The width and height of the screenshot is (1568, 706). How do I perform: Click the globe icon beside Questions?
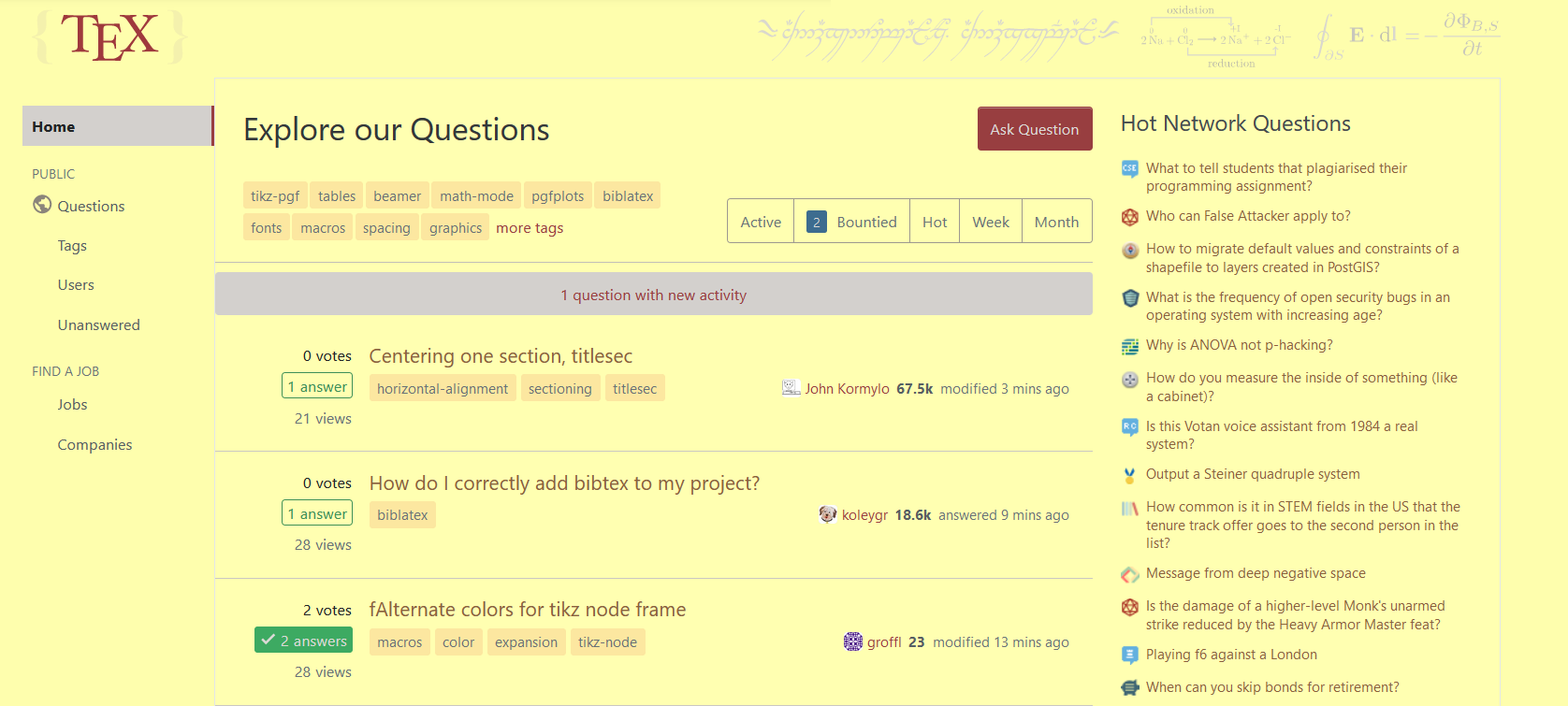pyautogui.click(x=41, y=204)
